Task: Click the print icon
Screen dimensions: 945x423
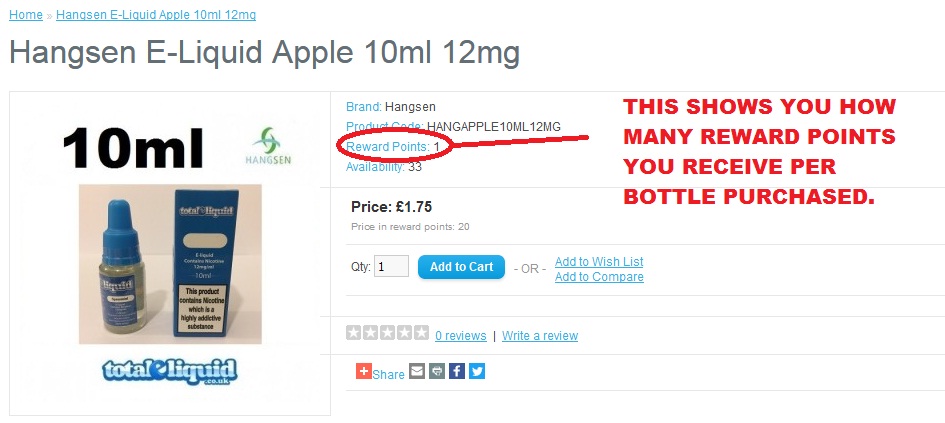Action: click(x=437, y=371)
